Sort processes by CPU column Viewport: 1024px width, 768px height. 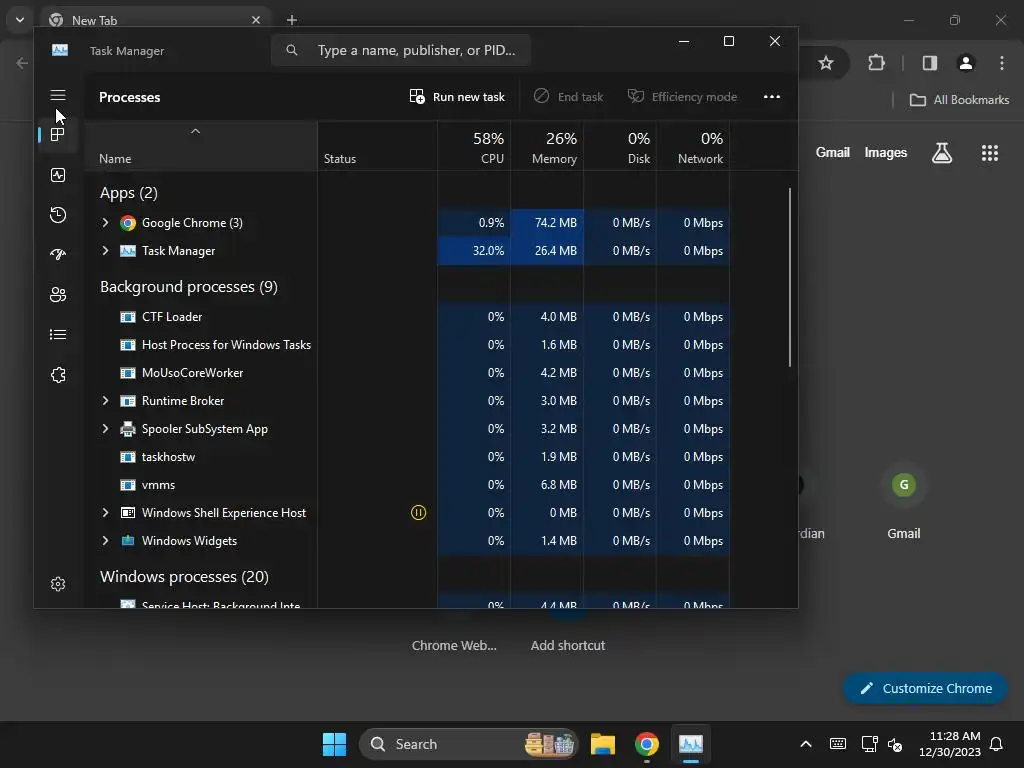474,147
